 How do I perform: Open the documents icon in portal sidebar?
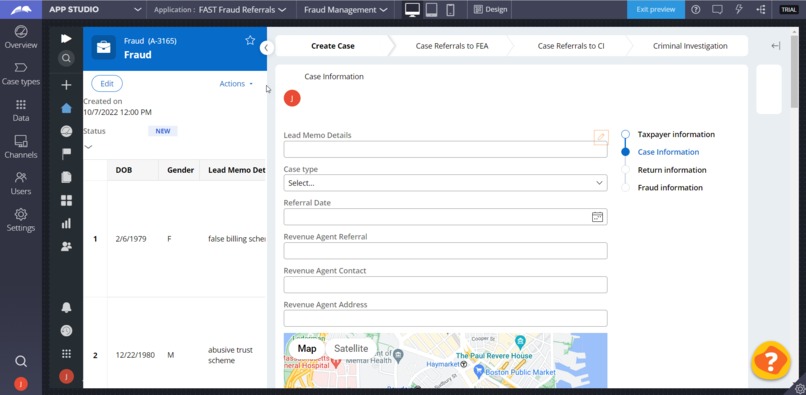coord(66,177)
